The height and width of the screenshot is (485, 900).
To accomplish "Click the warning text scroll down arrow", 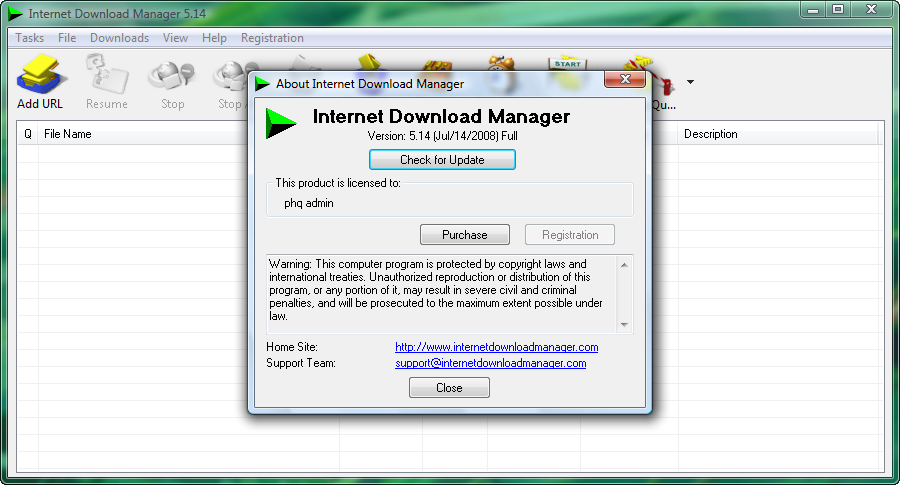I will click(624, 325).
